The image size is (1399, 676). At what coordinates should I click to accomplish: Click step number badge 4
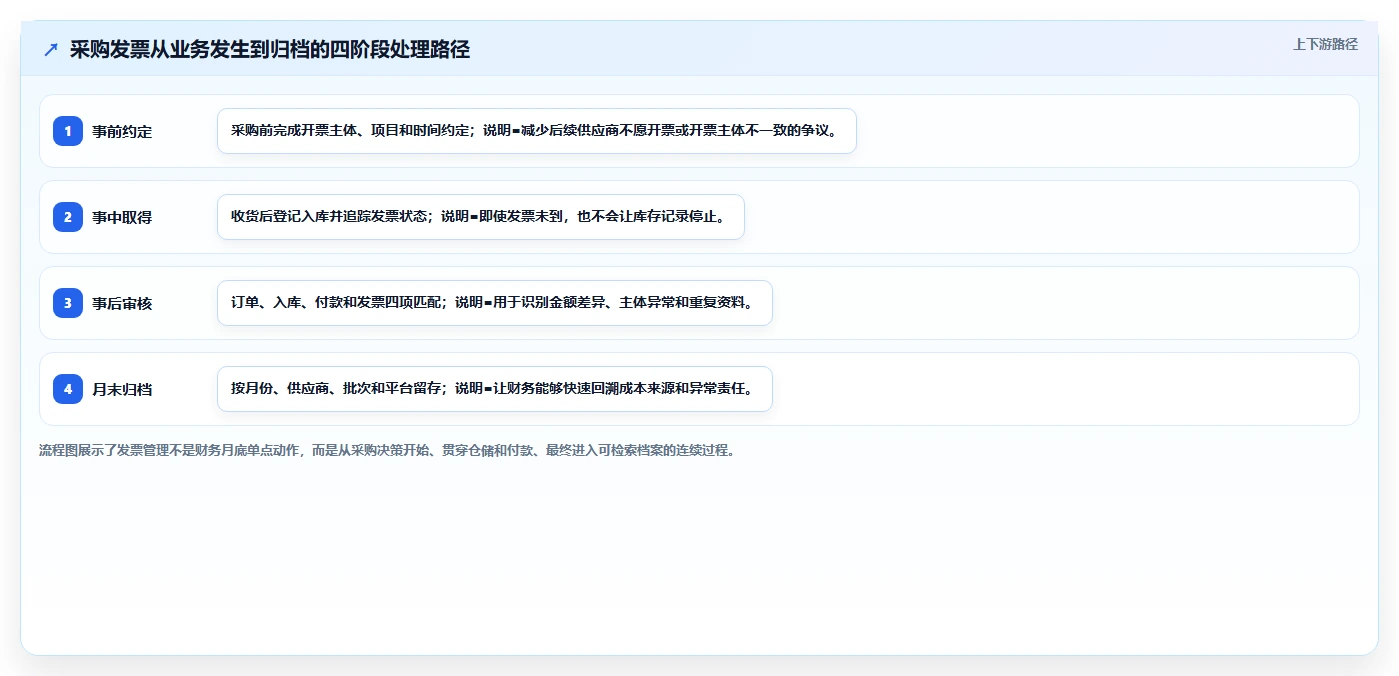(68, 389)
